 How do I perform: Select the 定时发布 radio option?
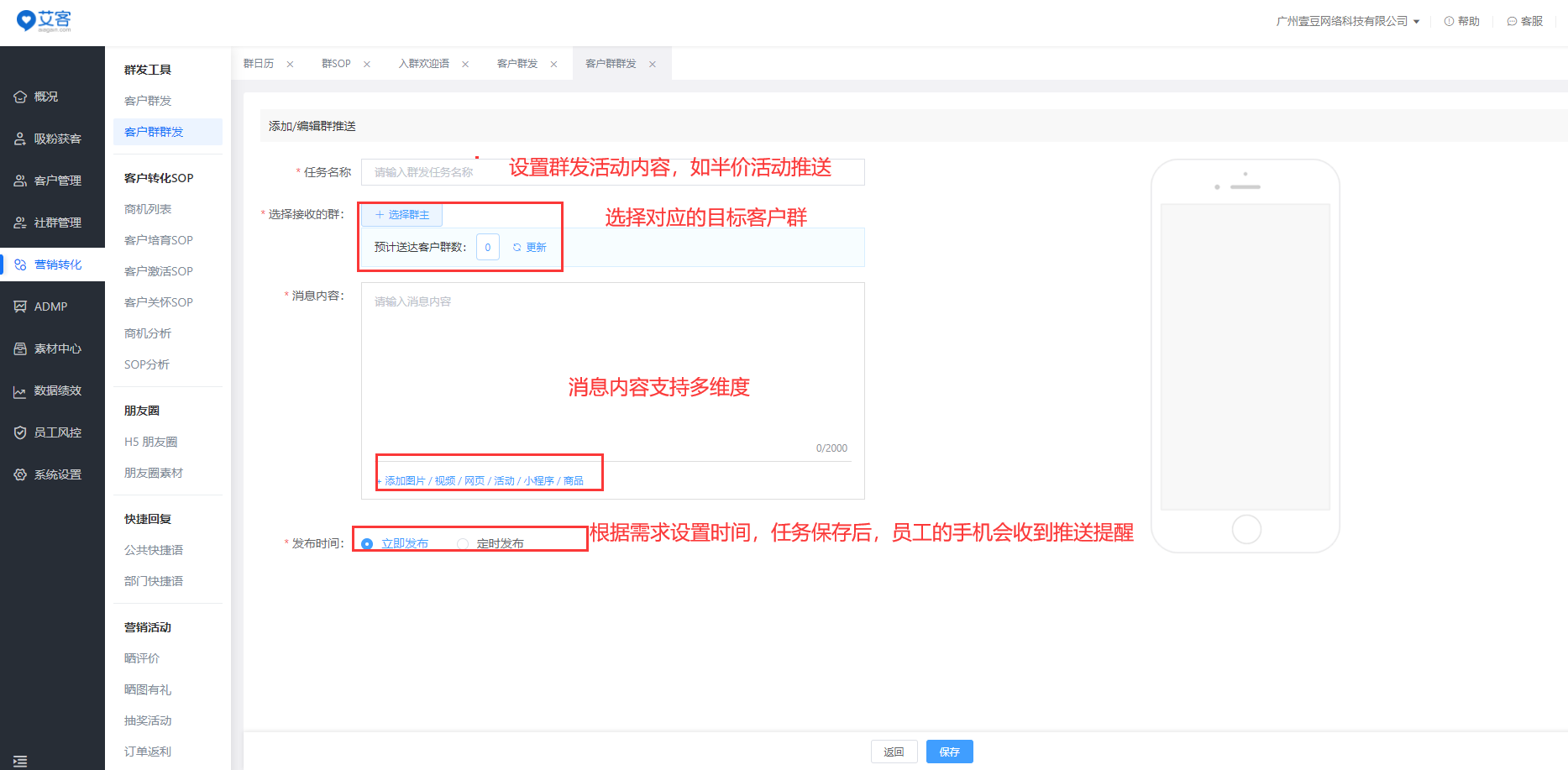[x=463, y=544]
